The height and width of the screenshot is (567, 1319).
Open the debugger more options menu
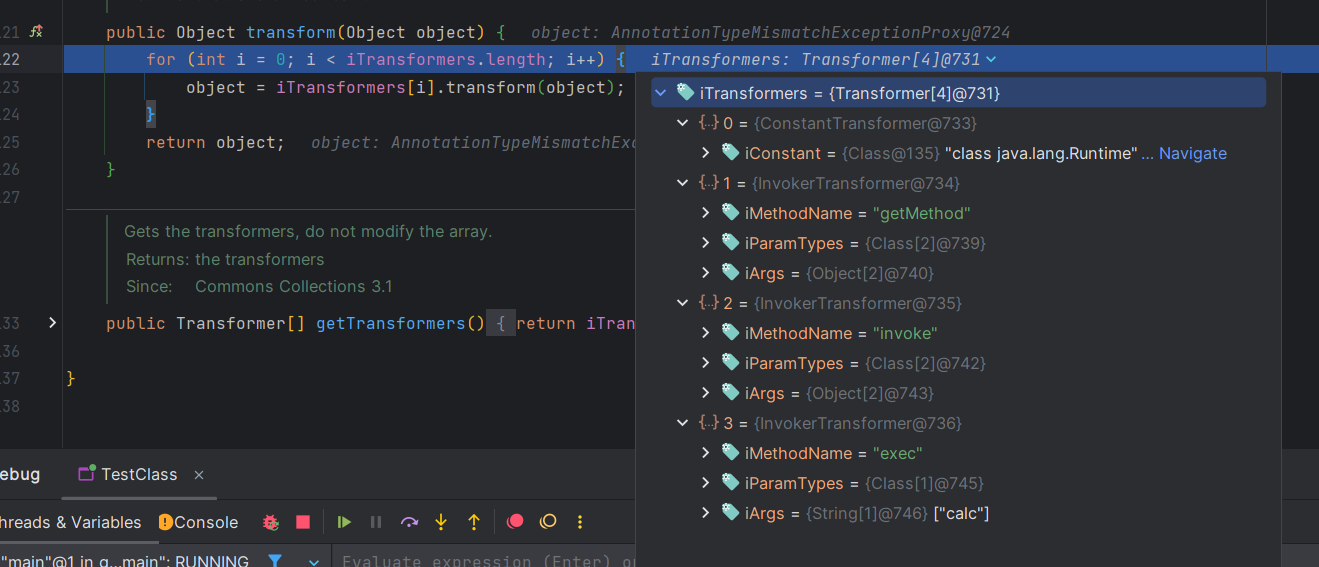pyautogui.click(x=580, y=522)
